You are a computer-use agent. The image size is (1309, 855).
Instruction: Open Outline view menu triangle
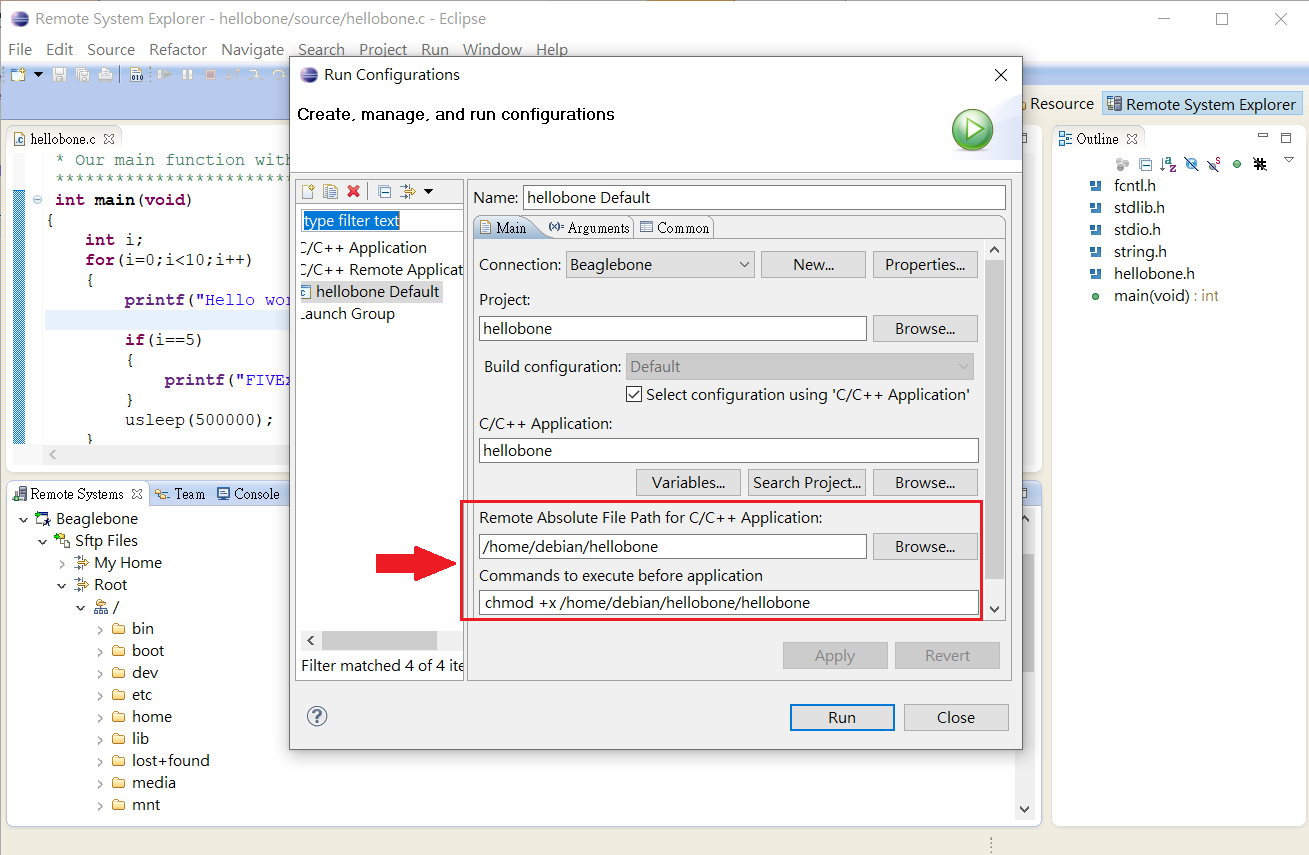tap(1289, 160)
